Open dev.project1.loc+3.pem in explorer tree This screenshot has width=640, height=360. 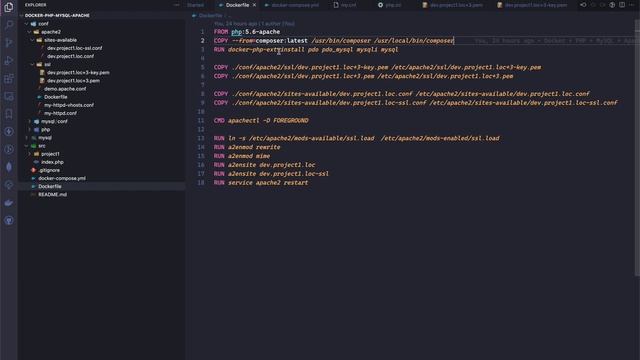click(73, 81)
